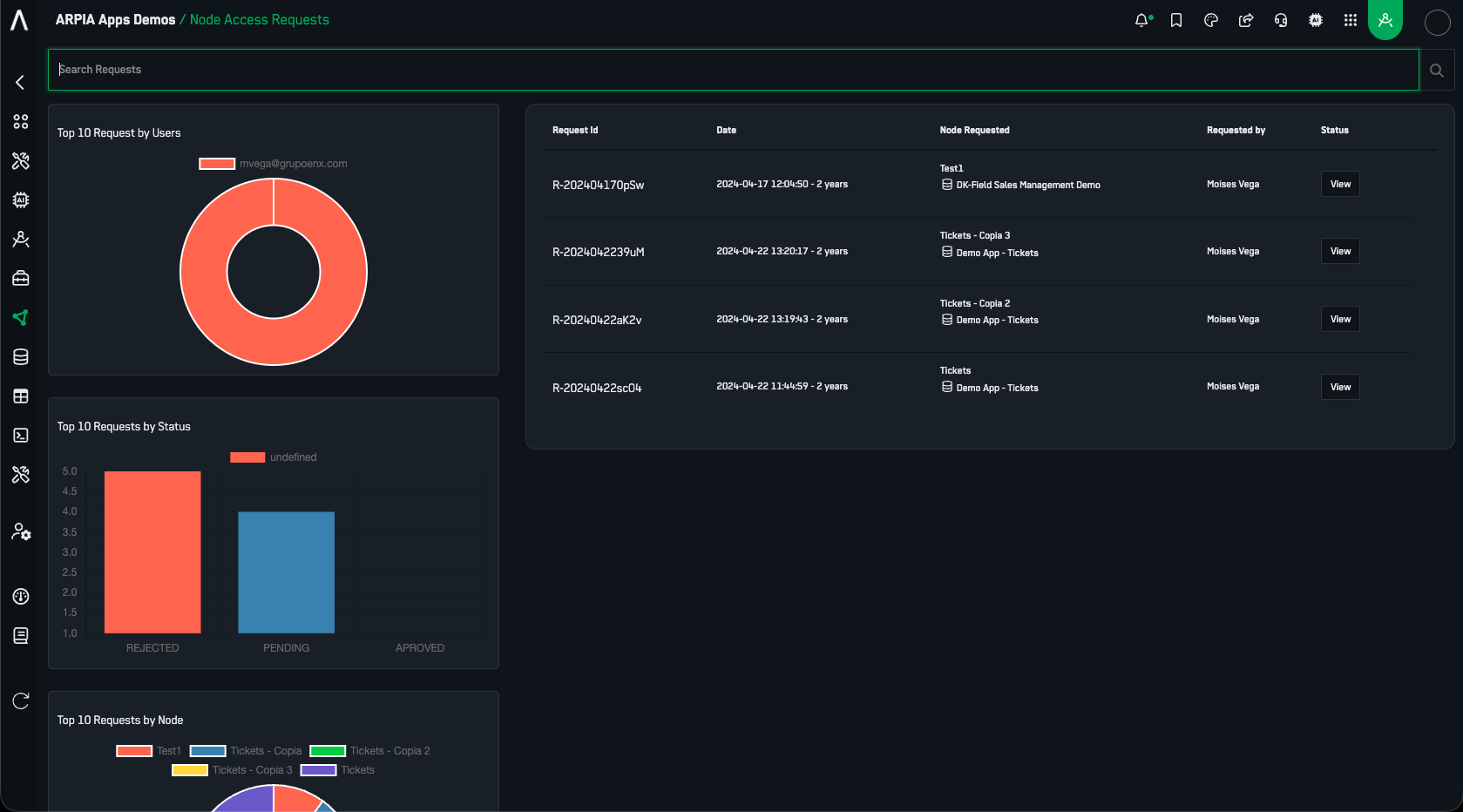
Task: Toggle the mvega@grupoenx.com legend entry
Action: [274, 164]
